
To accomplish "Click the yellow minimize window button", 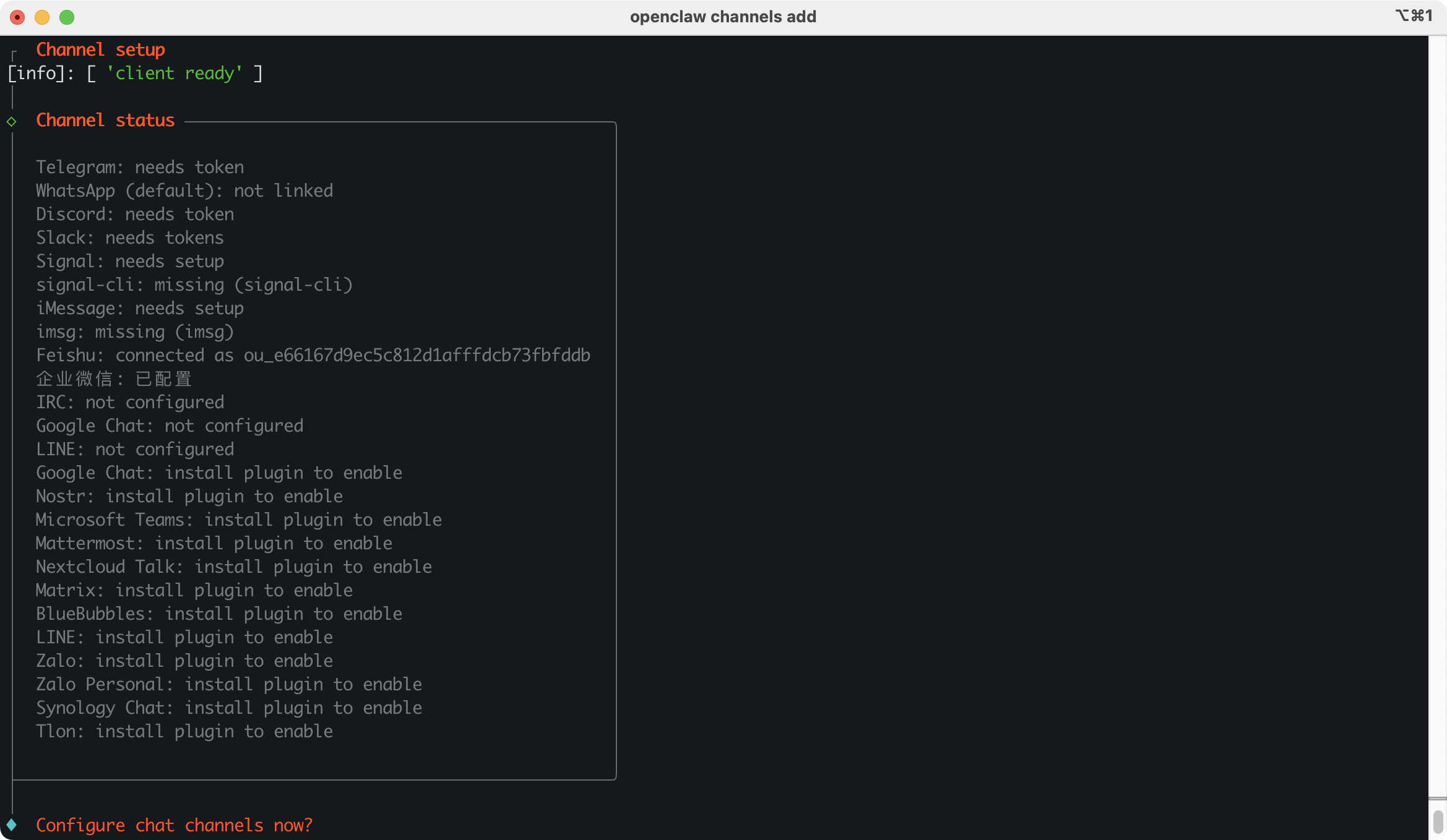I will 42,17.
